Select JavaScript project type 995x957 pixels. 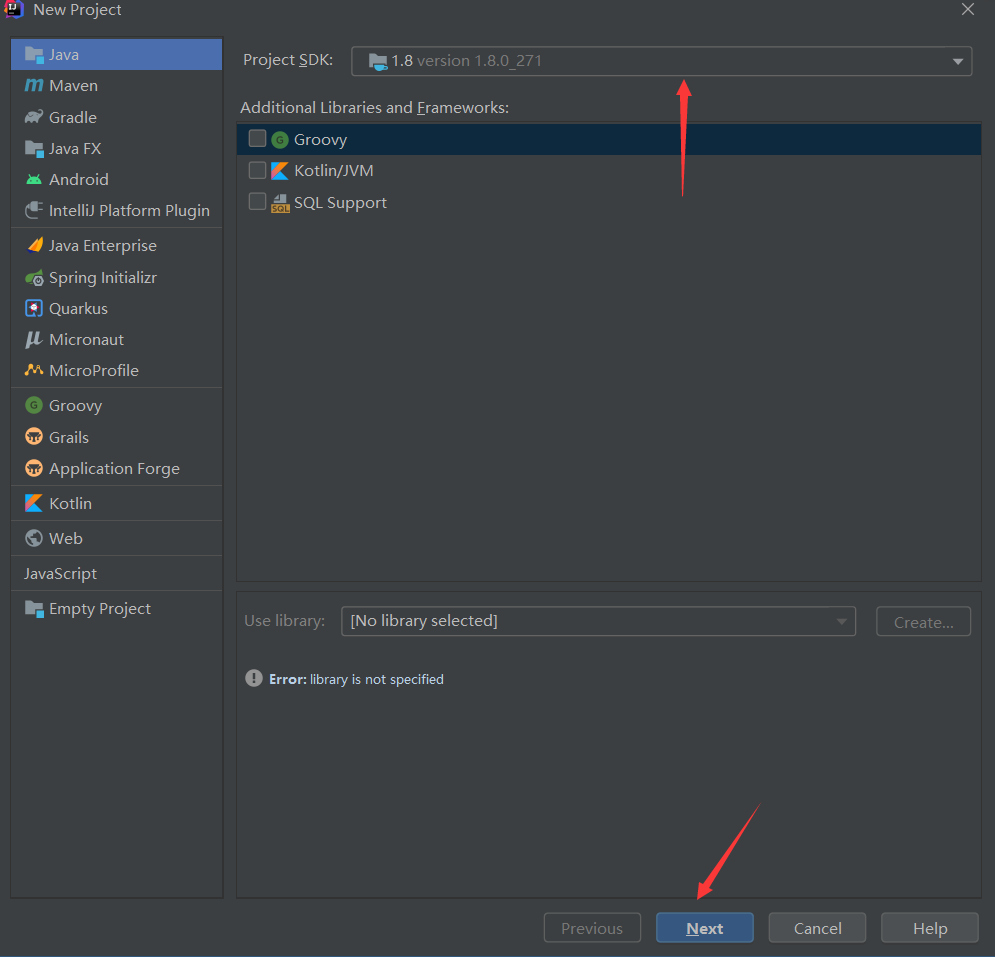click(117, 574)
